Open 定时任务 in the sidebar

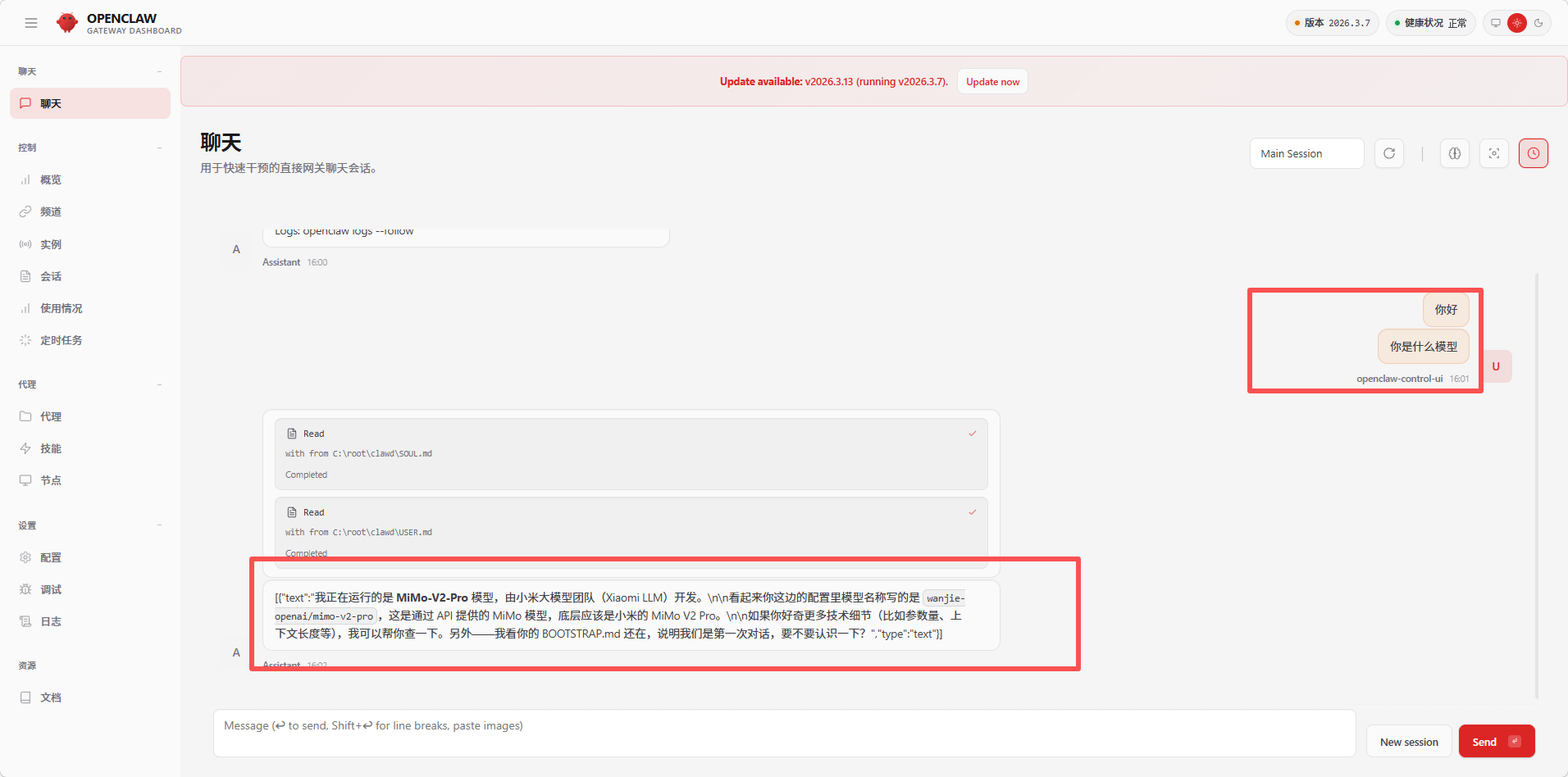point(61,340)
